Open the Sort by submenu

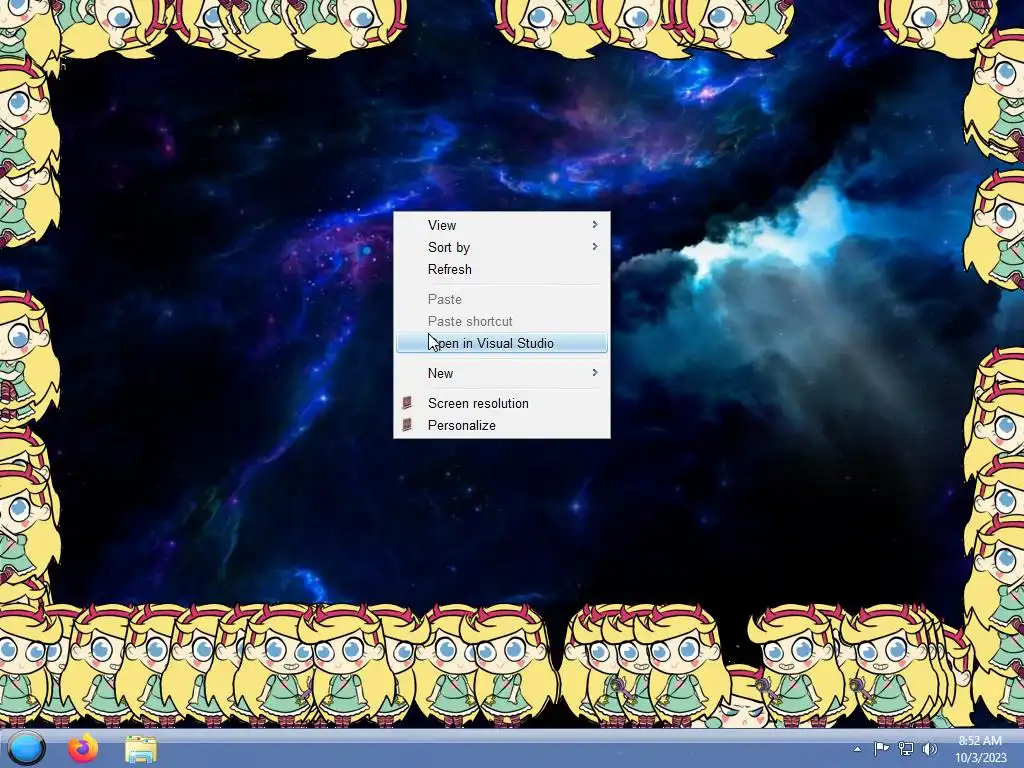(502, 248)
